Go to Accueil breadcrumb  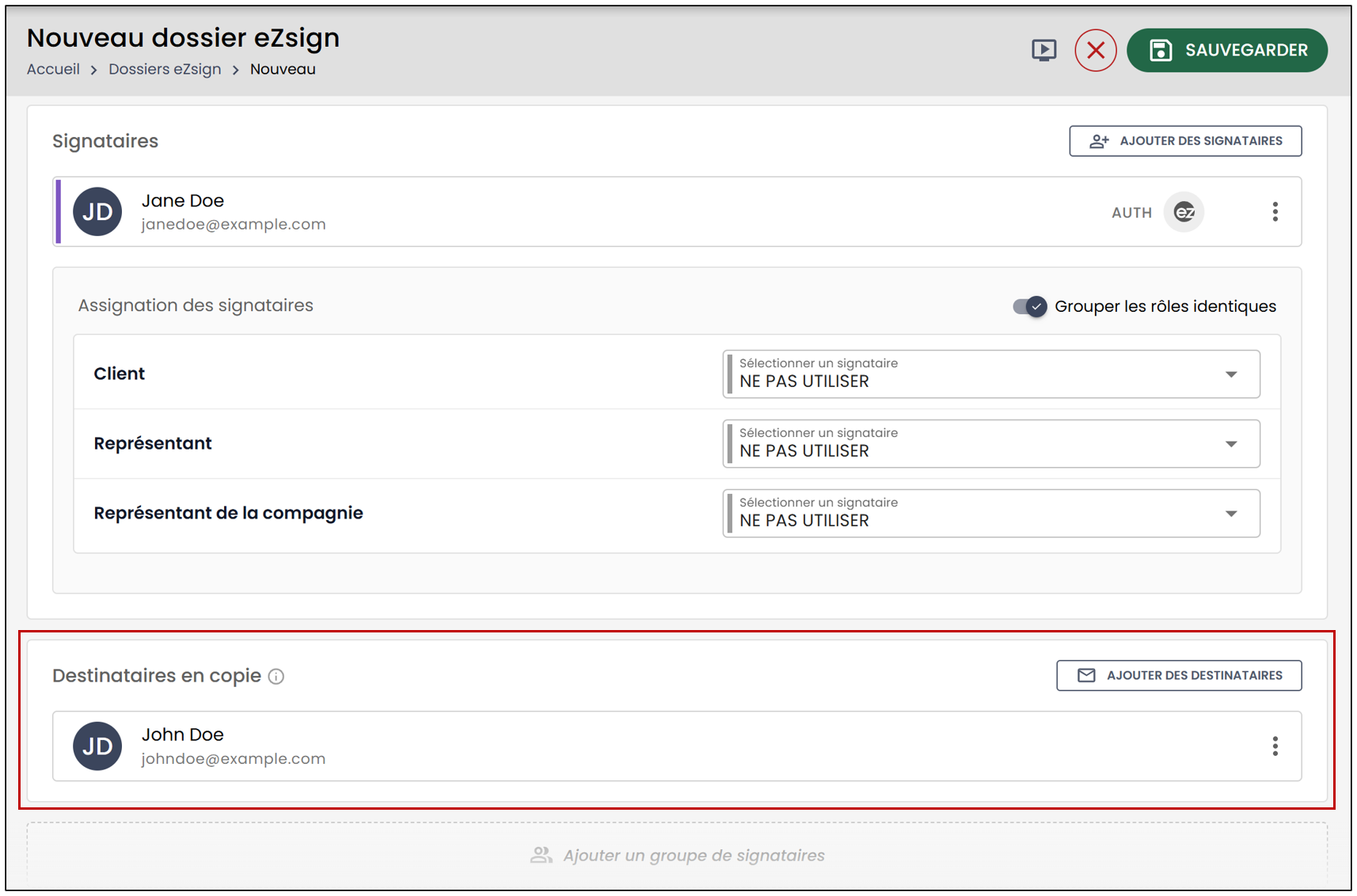[x=53, y=69]
